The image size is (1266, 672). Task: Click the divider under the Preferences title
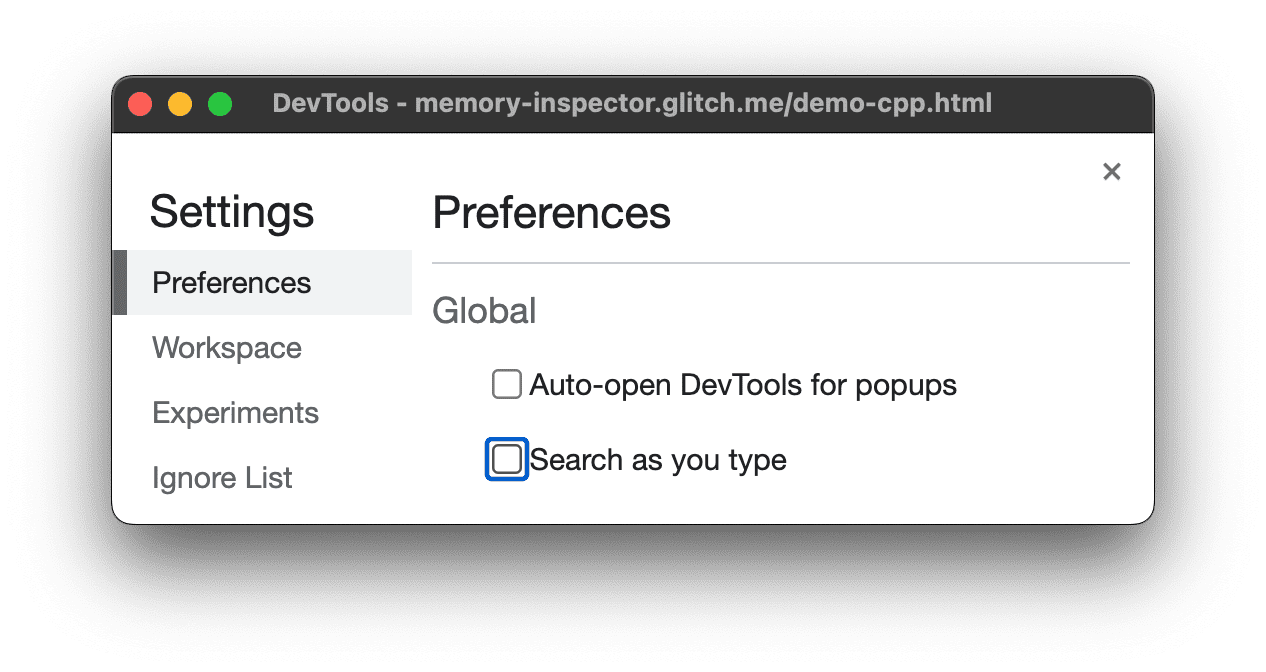pos(780,261)
